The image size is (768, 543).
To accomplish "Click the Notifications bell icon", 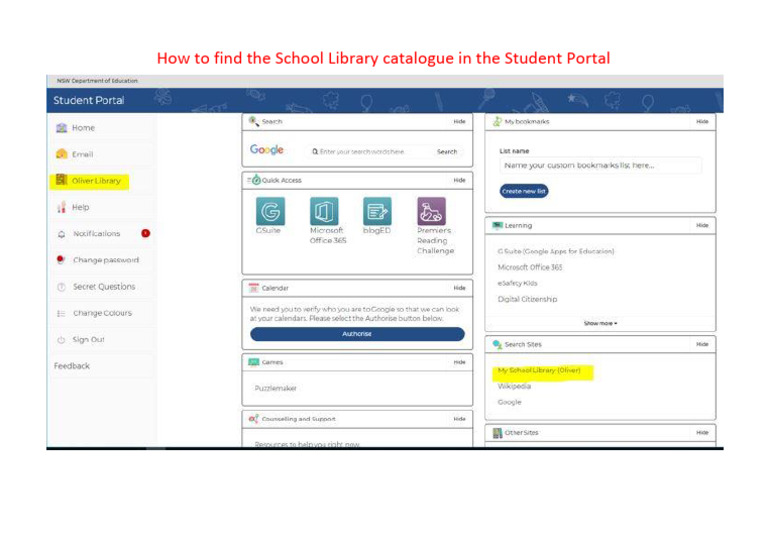I will (61, 234).
